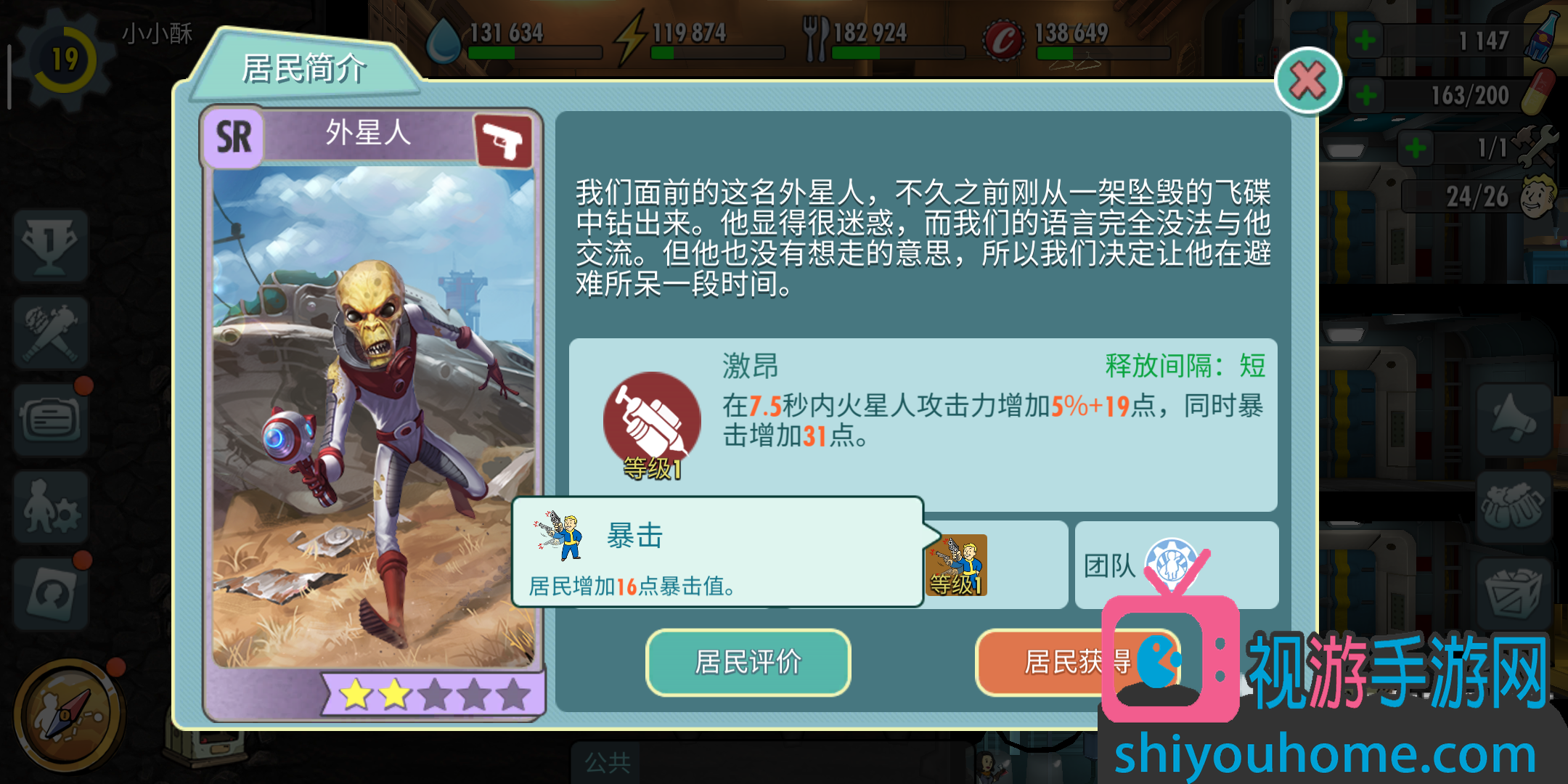Viewport: 1568px width, 784px height.
Task: Click the star rating row on card
Action: point(434,693)
